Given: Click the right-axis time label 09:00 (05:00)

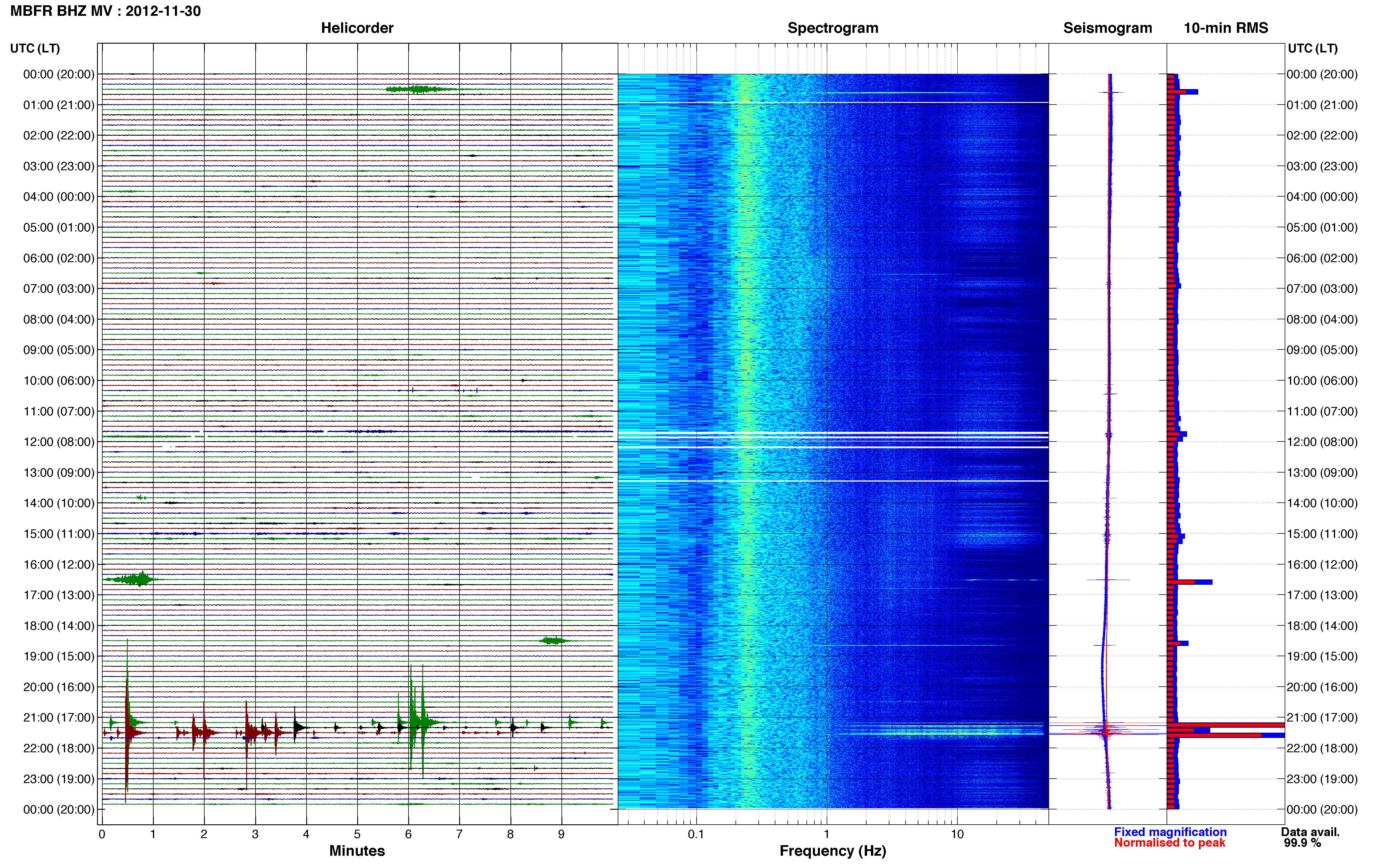Looking at the screenshot, I should click(x=1322, y=350).
